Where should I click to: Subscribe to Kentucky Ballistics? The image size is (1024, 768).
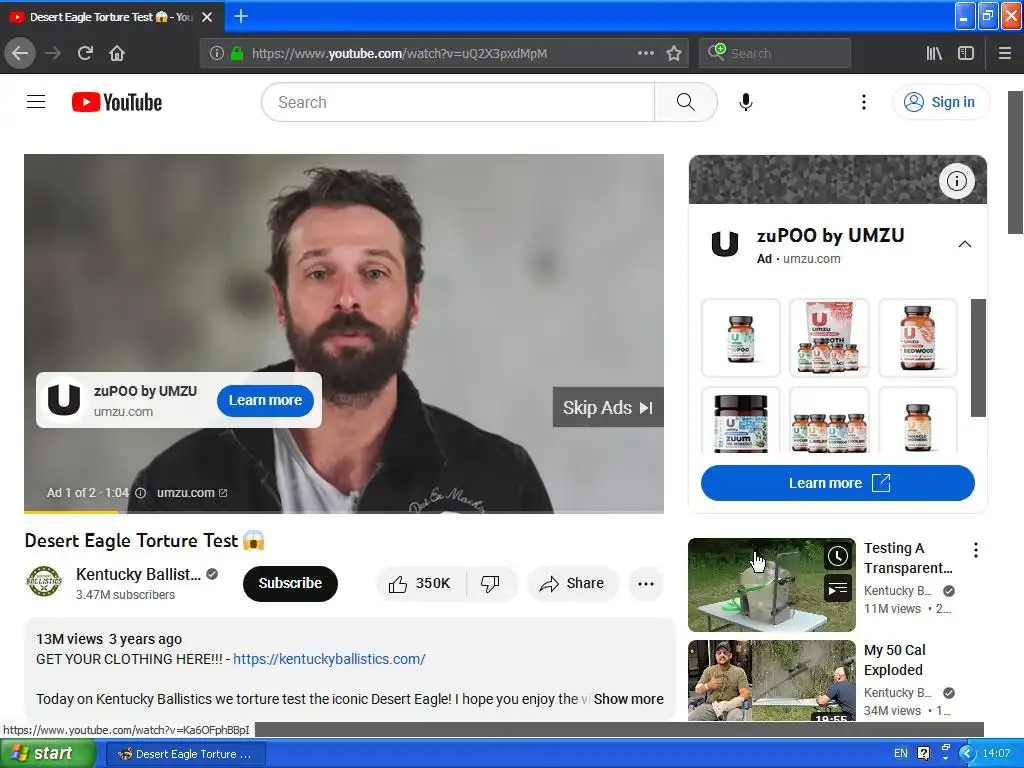coord(290,583)
